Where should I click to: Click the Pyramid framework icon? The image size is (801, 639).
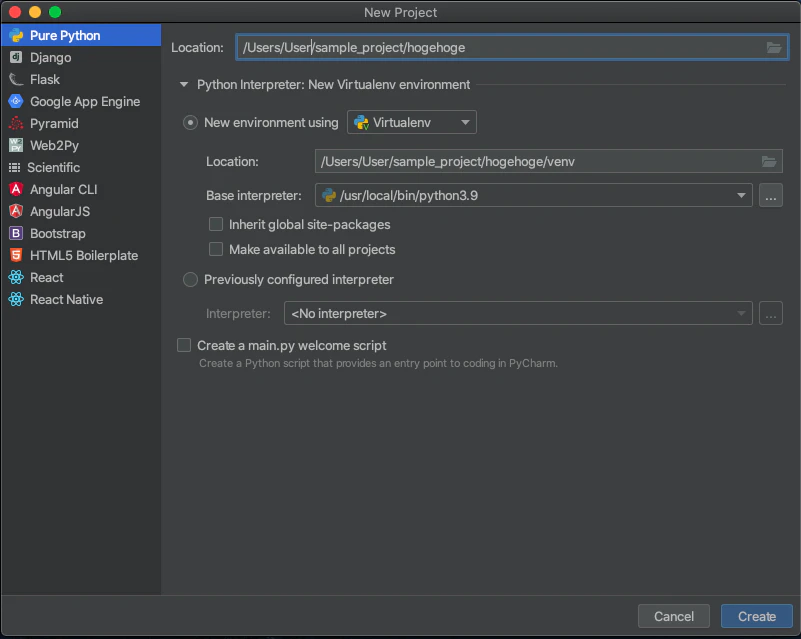(16, 123)
